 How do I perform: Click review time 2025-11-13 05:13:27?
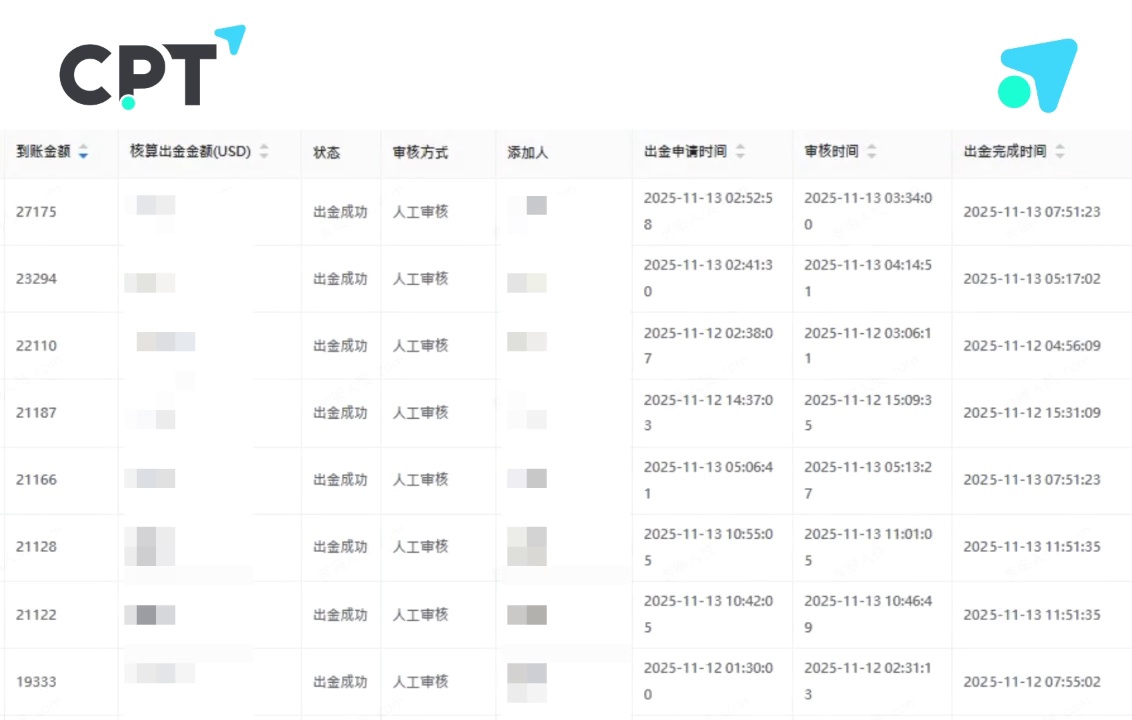point(868,480)
